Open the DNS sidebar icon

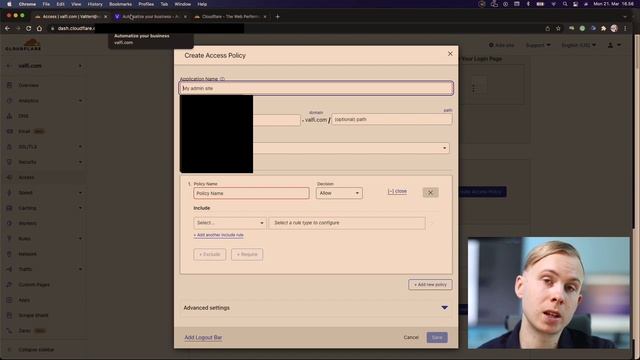[x=9, y=116]
